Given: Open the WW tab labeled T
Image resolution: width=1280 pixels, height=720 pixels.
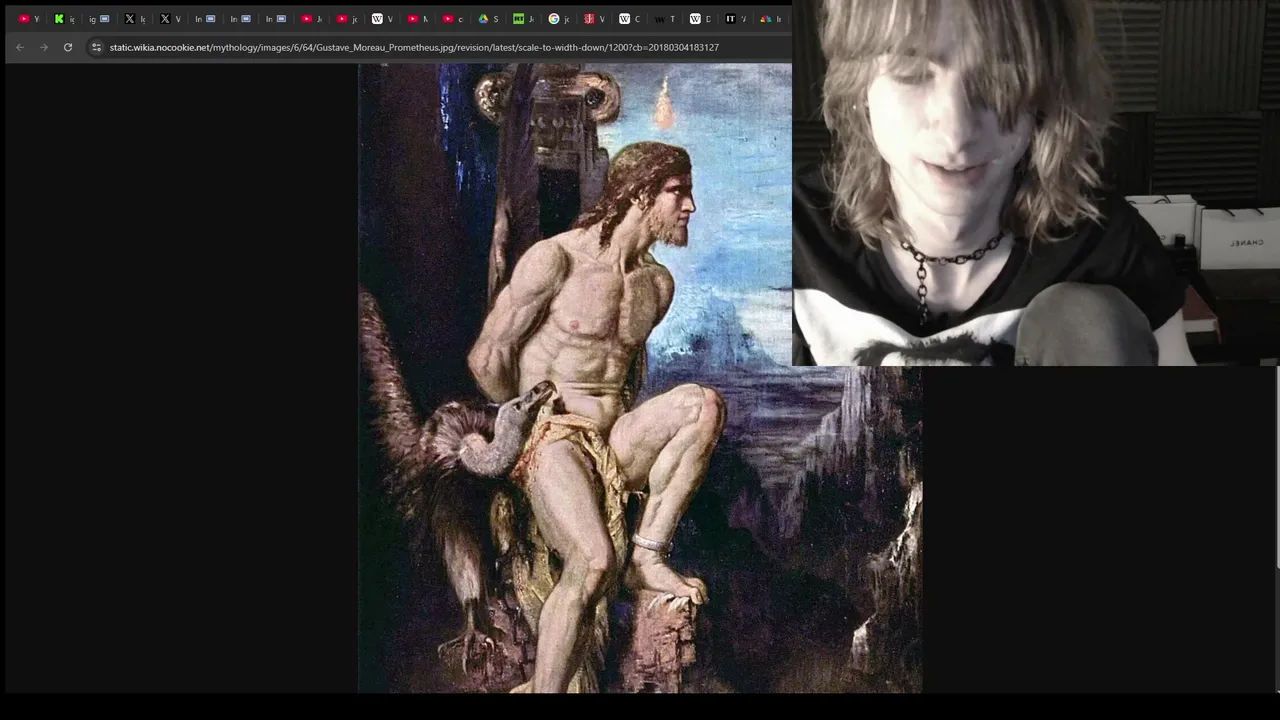Looking at the screenshot, I should pyautogui.click(x=664, y=19).
